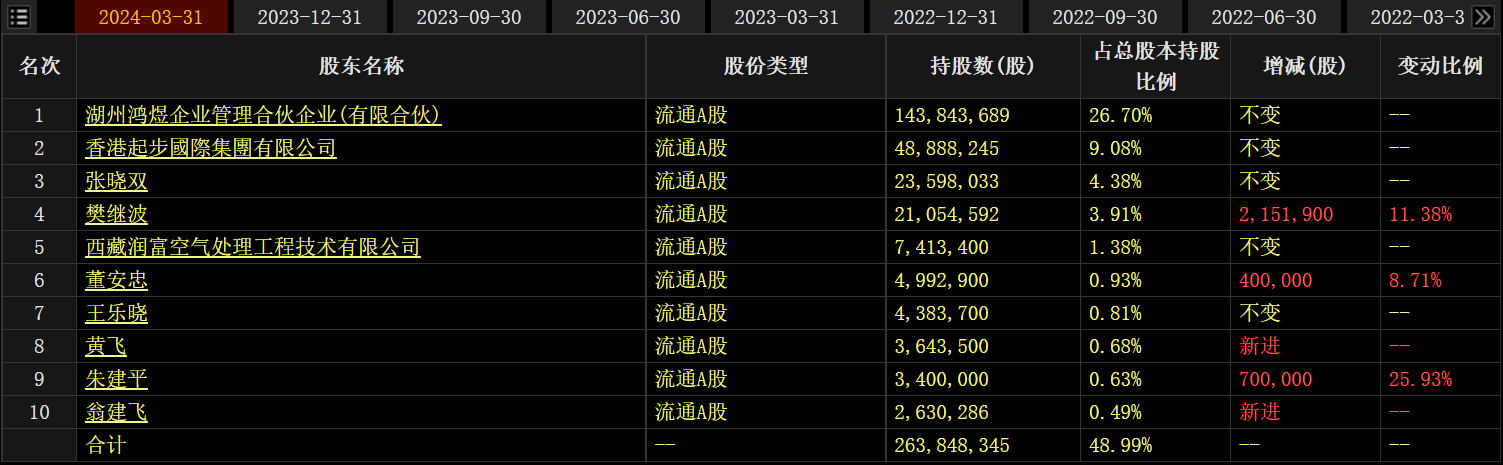Screen dimensions: 1503x465
Task: Open shareholder 湖州鸿煜企业管理合伙企业(有限合伙)
Action: point(263,115)
